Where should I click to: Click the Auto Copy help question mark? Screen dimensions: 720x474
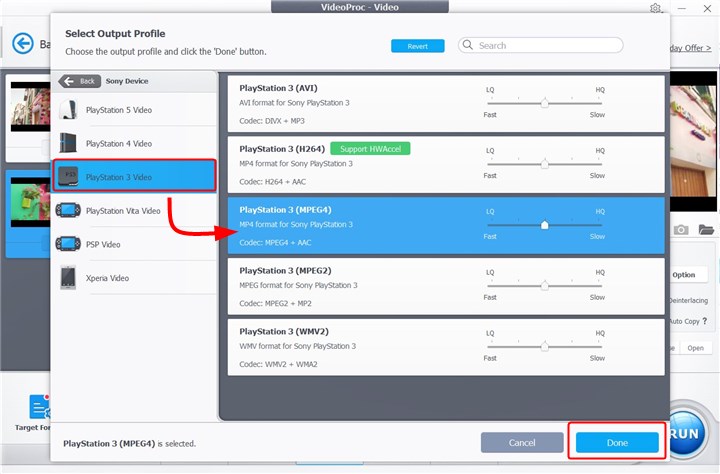point(705,321)
